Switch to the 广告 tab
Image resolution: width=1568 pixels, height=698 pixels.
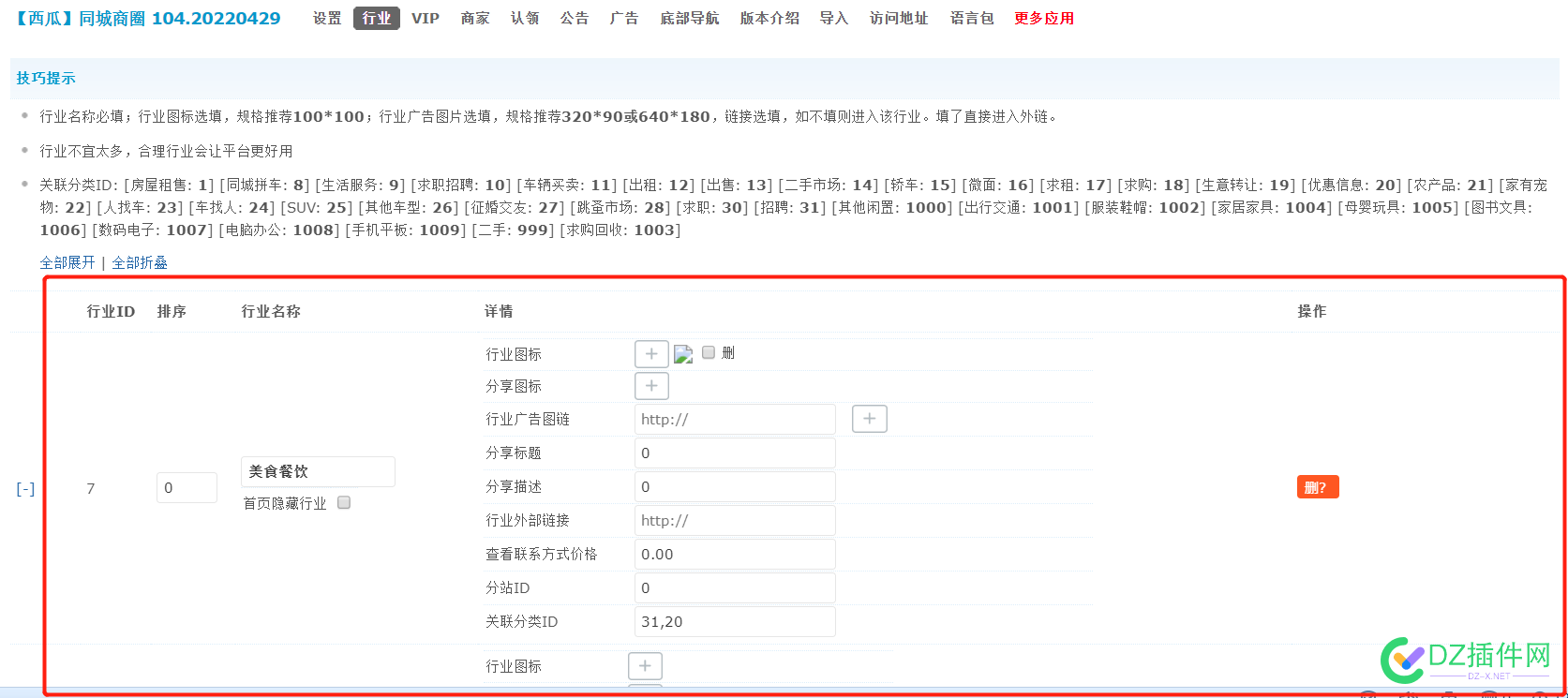(624, 18)
